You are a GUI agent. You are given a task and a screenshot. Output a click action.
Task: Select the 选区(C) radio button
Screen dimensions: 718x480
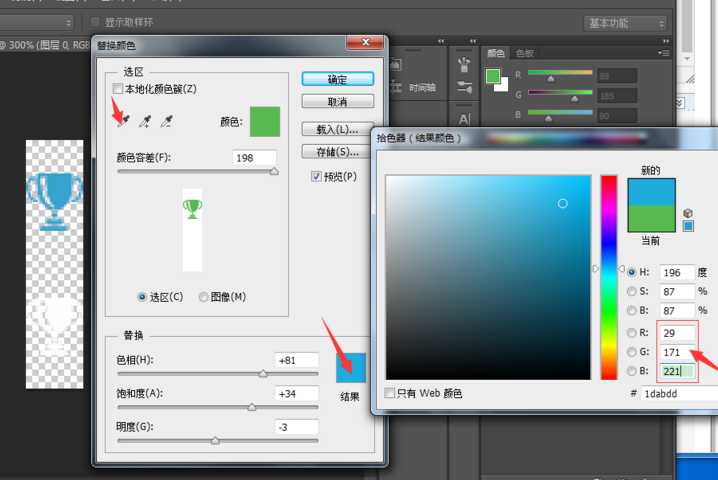142,297
